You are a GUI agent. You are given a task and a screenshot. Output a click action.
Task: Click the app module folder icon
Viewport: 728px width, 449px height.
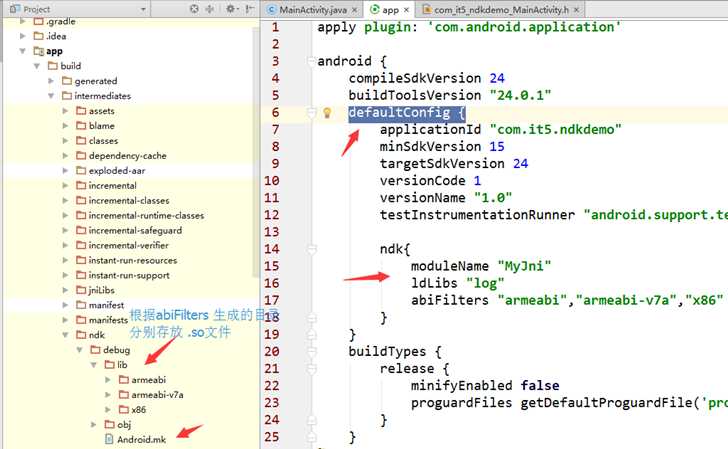coord(39,51)
